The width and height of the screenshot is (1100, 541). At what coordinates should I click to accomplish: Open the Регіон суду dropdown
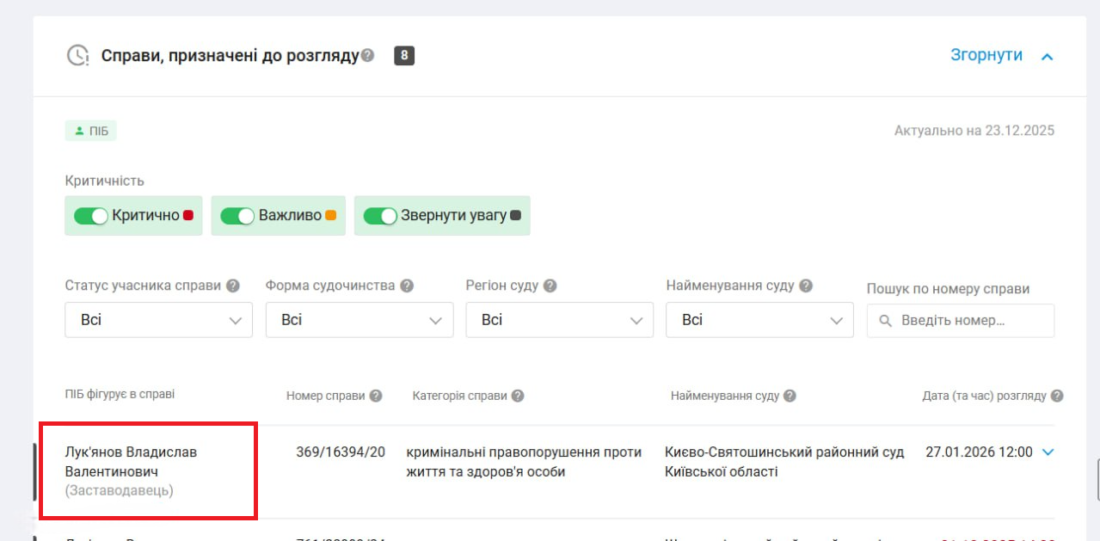click(560, 320)
